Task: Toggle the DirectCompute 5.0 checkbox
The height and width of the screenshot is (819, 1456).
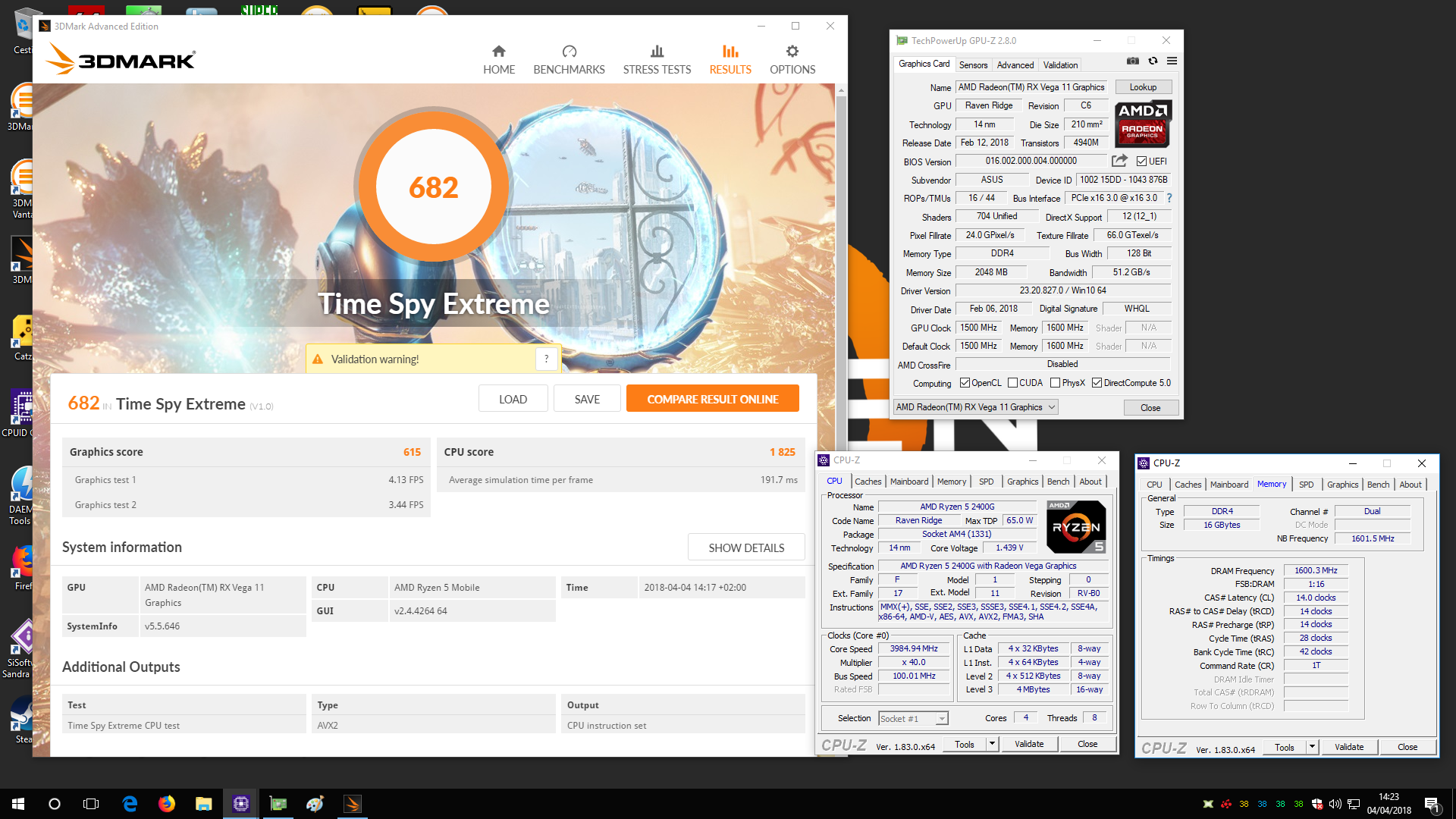Action: [x=1097, y=383]
